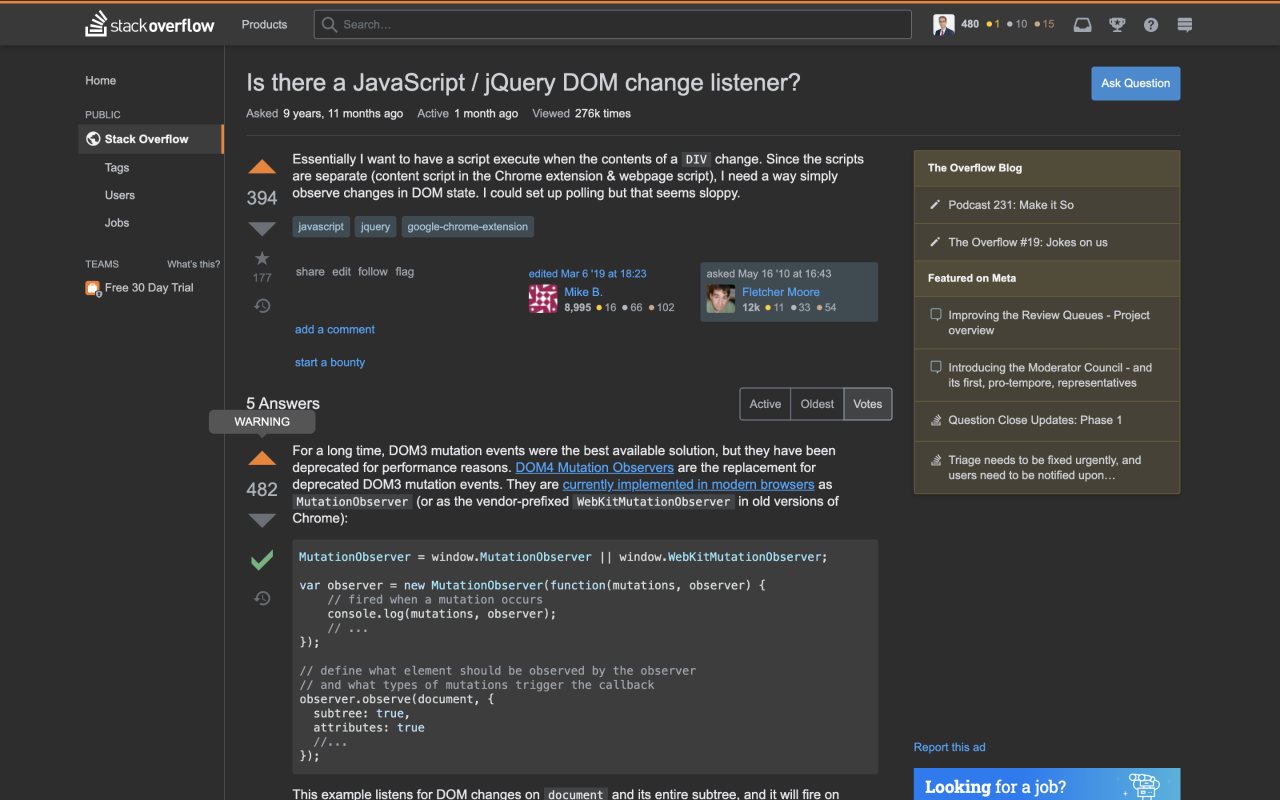Click the edit link under the question
The width and height of the screenshot is (1280, 800).
(x=342, y=272)
